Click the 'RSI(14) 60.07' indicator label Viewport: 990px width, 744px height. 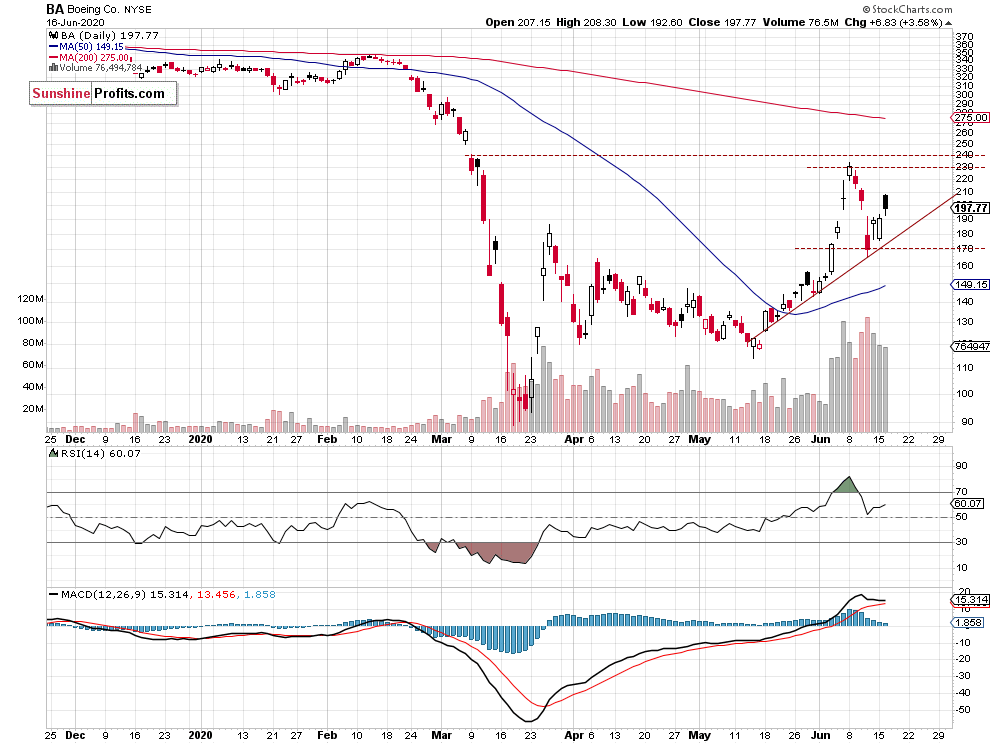(100, 453)
